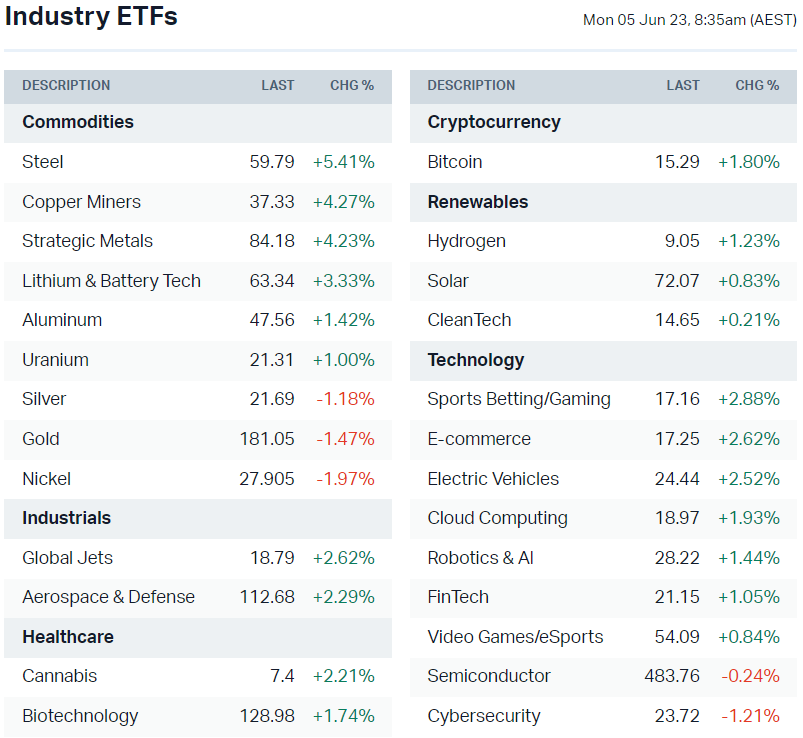This screenshot has width=803, height=738.
Task: Select the Technology category heading
Action: click(476, 360)
